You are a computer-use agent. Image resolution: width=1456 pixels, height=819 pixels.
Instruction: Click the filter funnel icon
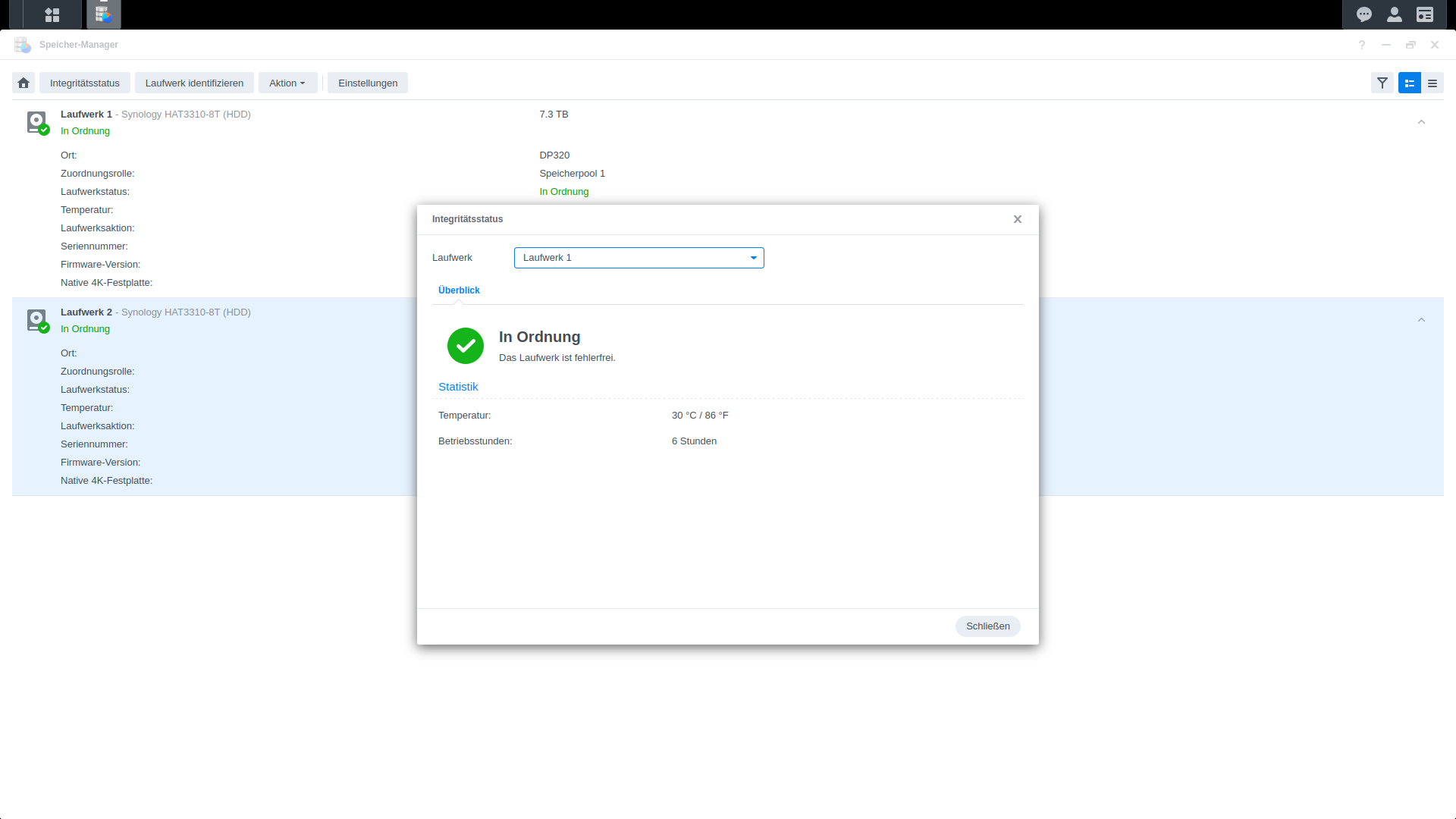point(1382,83)
